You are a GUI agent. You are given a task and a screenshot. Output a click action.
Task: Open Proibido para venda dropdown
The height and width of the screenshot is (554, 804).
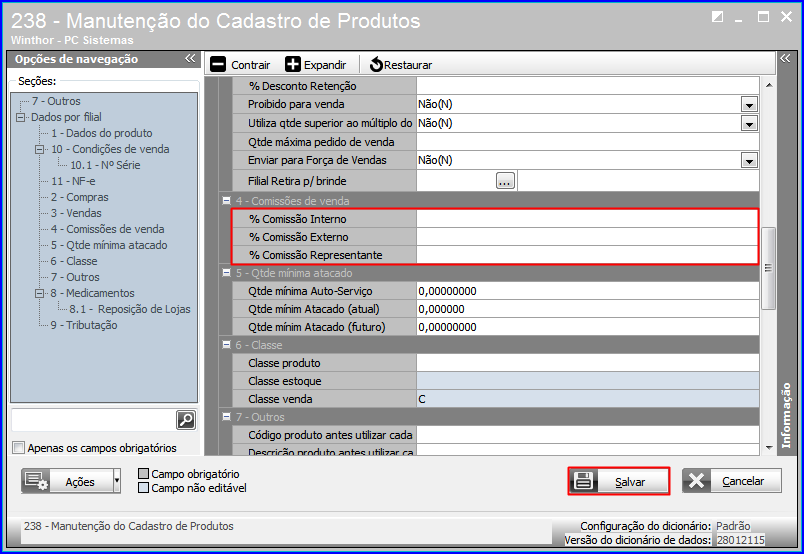tap(749, 105)
